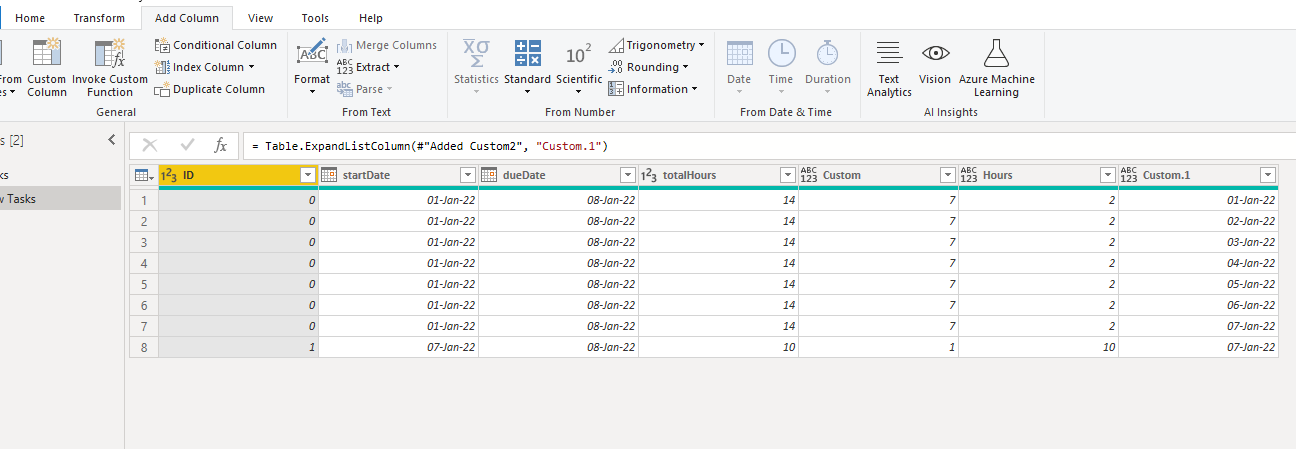Open totalHours column filter dropdown

coord(787,175)
